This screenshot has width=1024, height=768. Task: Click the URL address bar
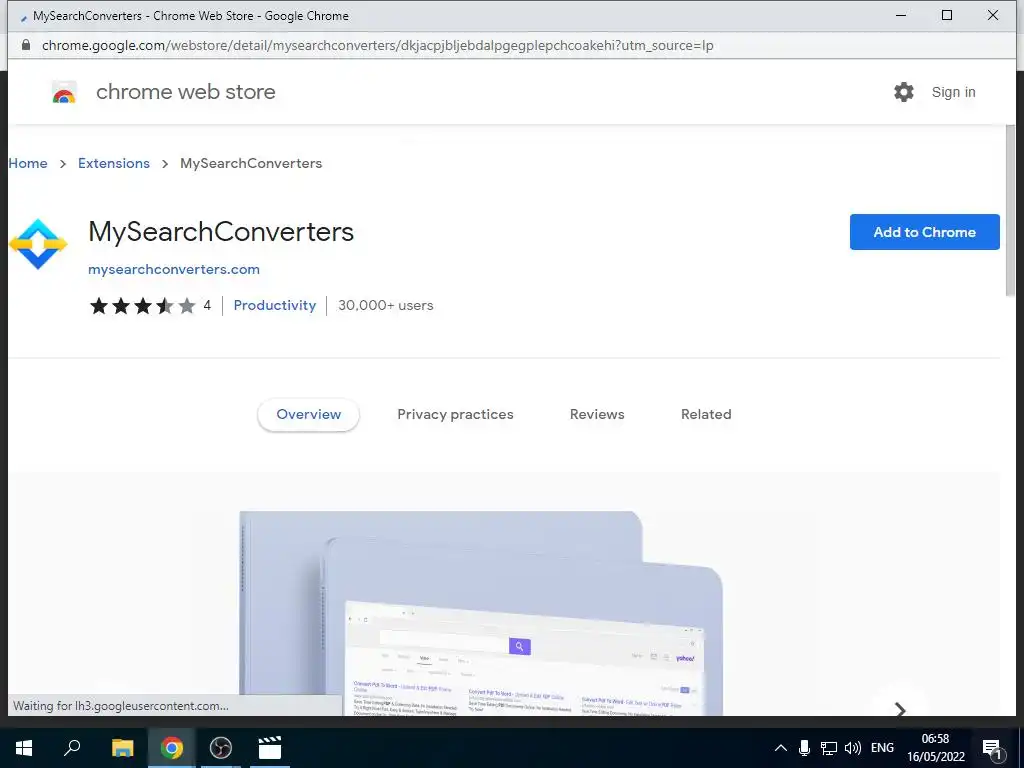tap(377, 45)
